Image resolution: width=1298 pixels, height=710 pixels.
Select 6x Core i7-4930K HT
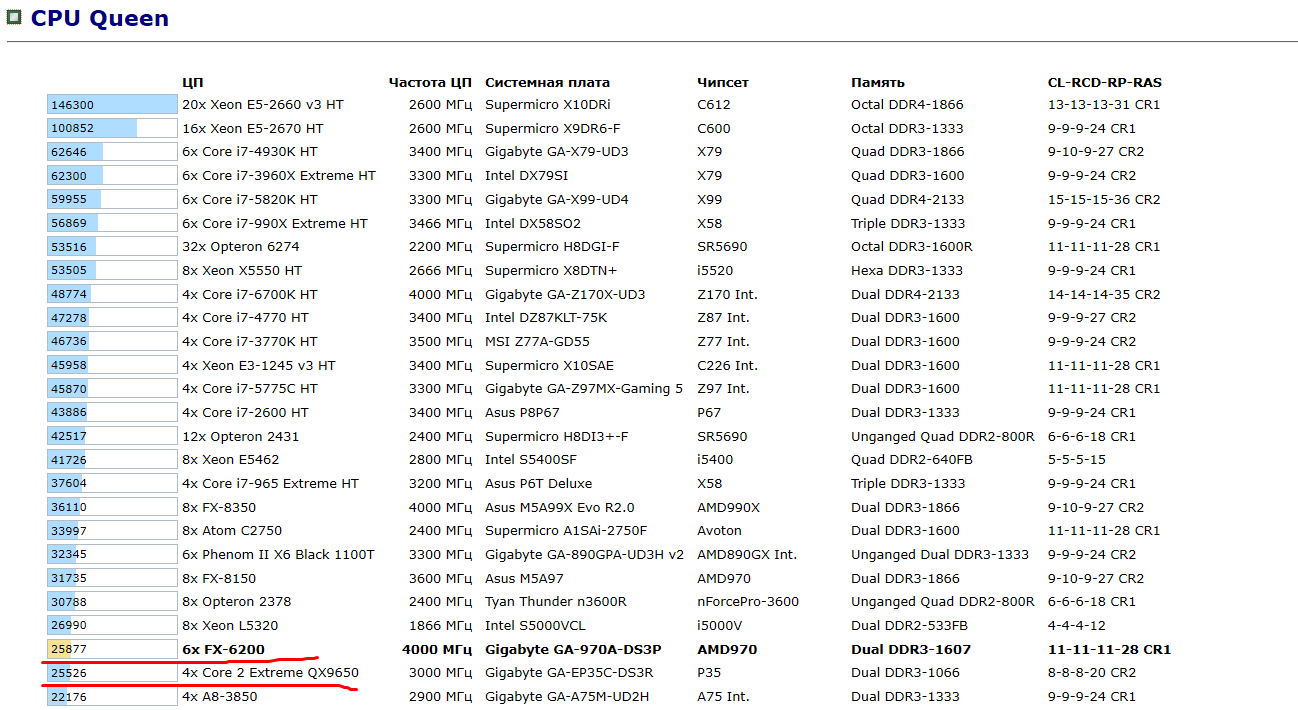[250, 152]
